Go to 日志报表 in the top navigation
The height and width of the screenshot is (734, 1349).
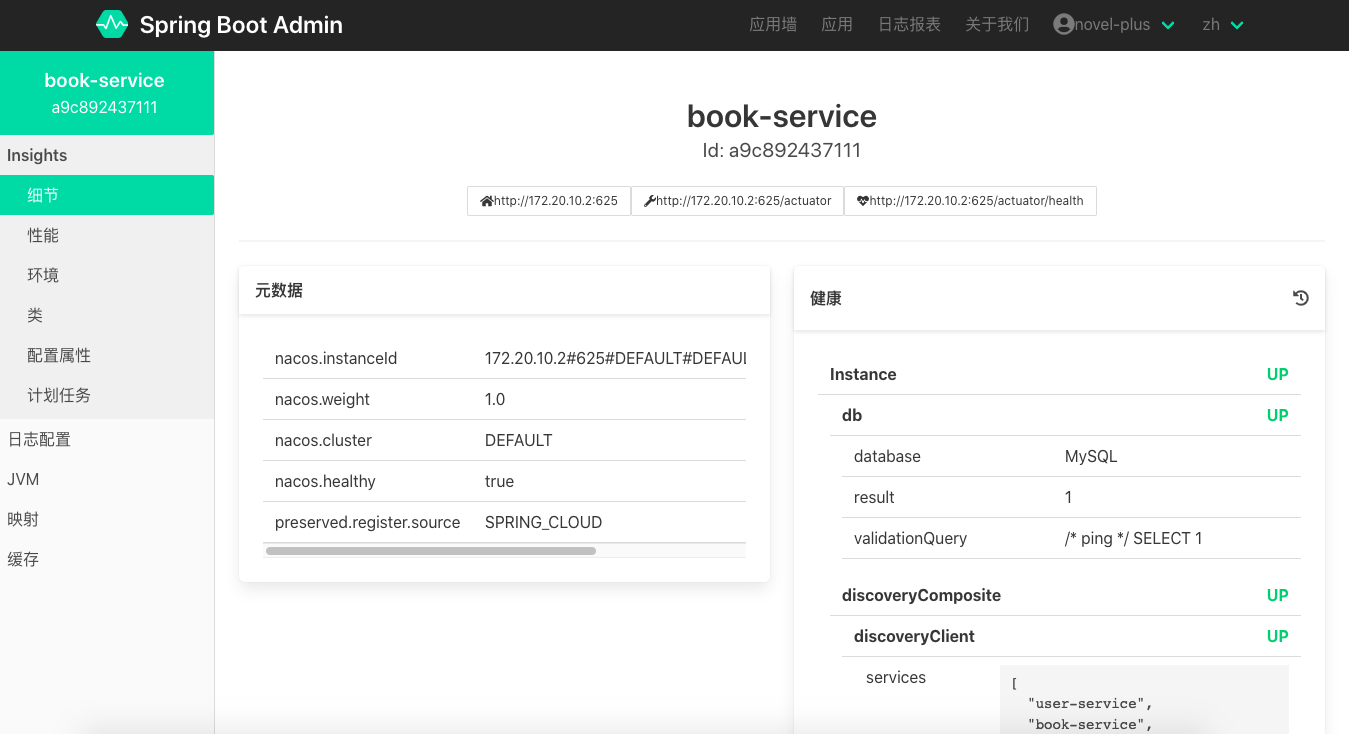[x=909, y=24]
